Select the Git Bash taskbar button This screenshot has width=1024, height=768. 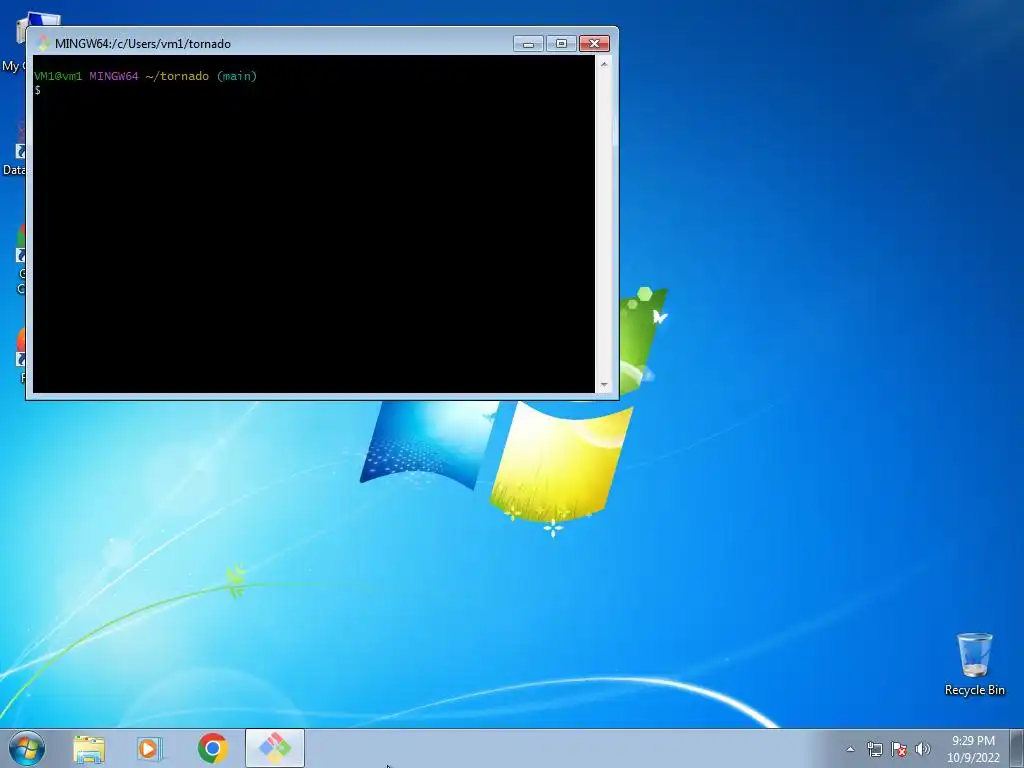[275, 748]
